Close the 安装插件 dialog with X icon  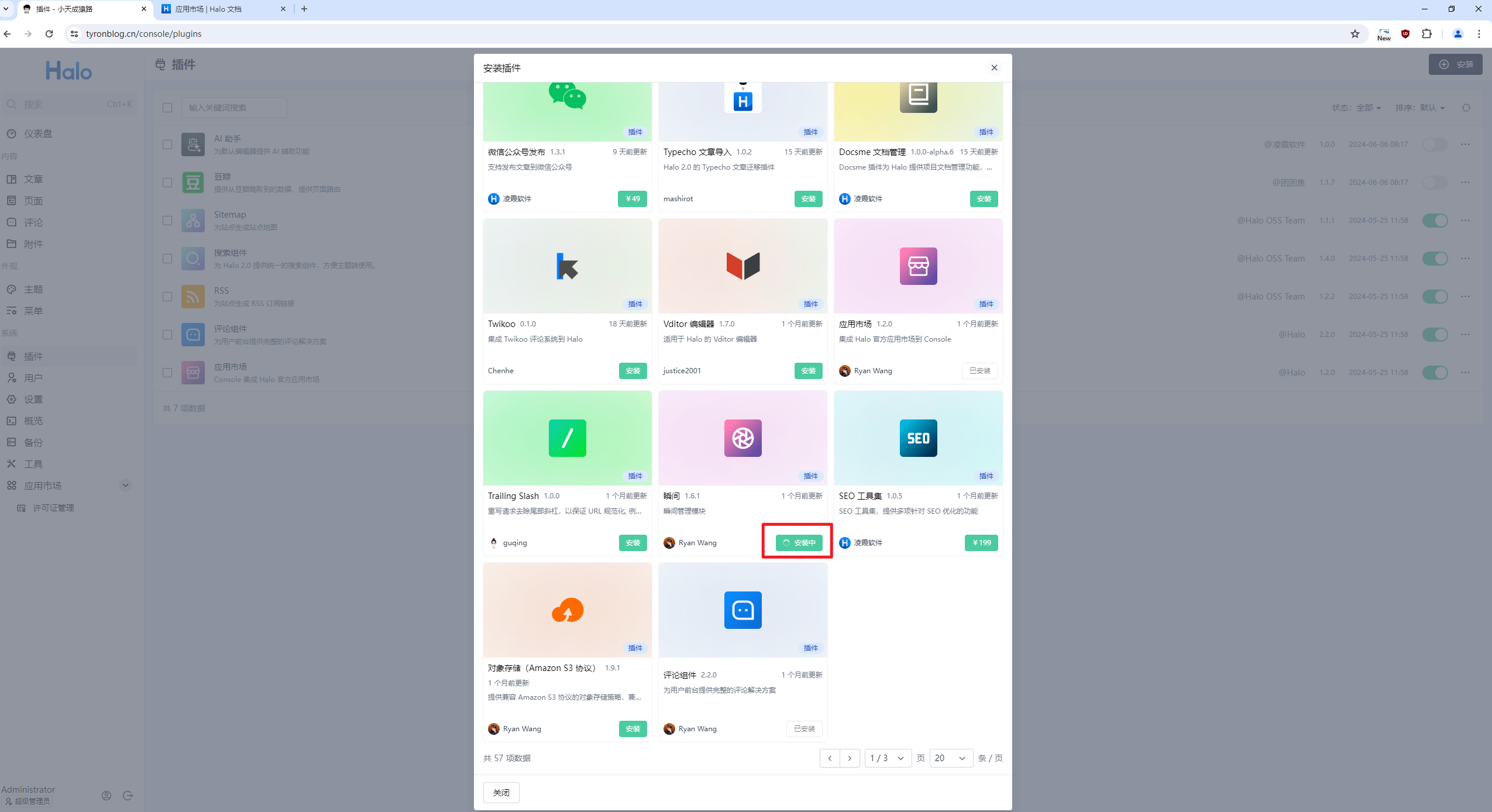[x=993, y=68]
